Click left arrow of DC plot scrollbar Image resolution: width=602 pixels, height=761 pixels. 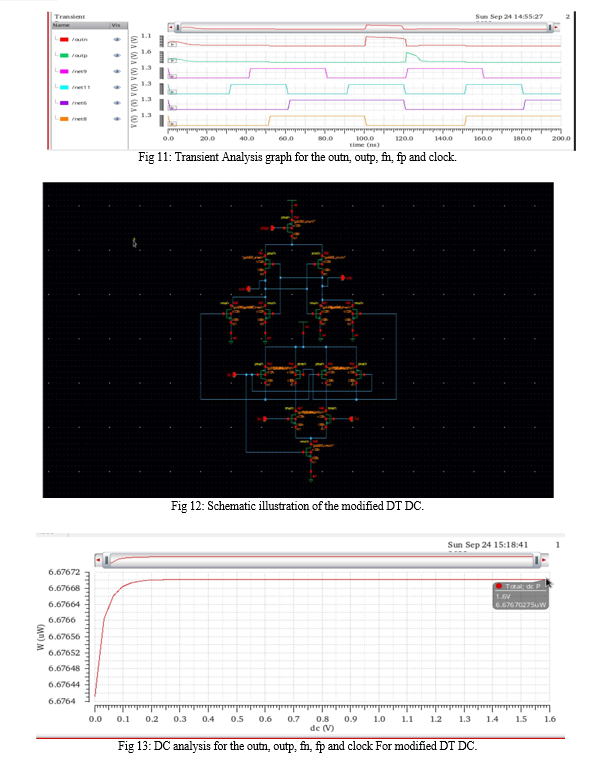click(x=98, y=560)
